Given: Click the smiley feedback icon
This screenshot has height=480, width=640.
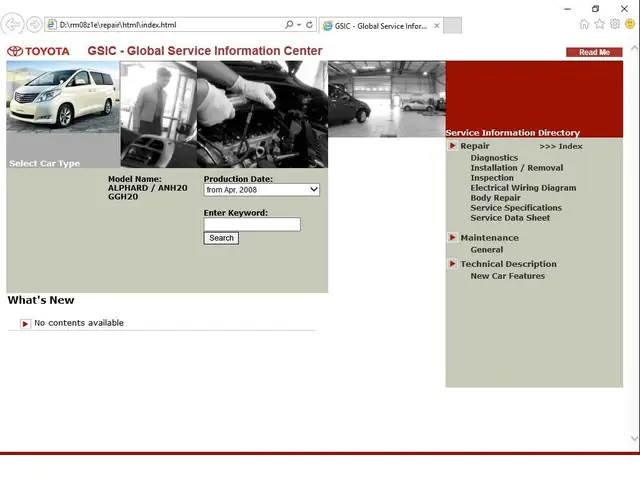Looking at the screenshot, I should 630,24.
